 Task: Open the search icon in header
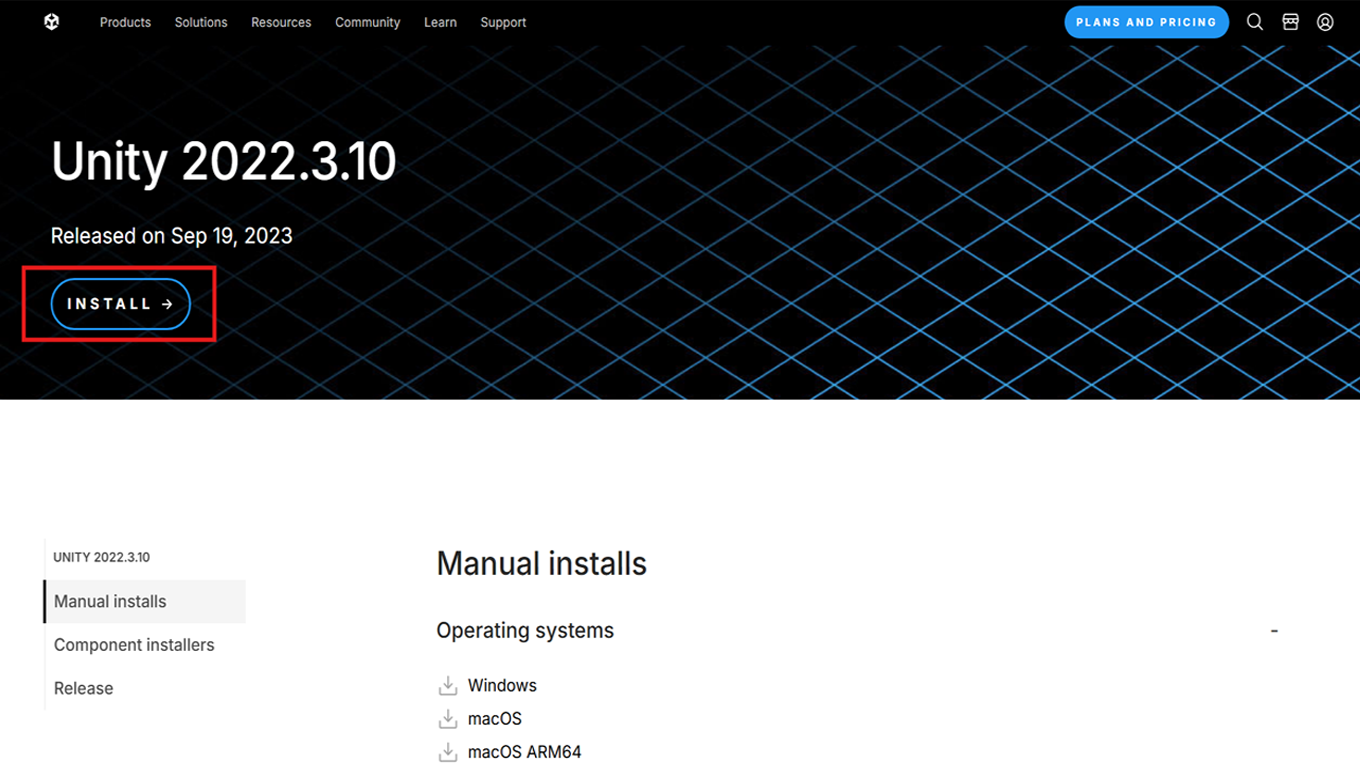point(1254,22)
